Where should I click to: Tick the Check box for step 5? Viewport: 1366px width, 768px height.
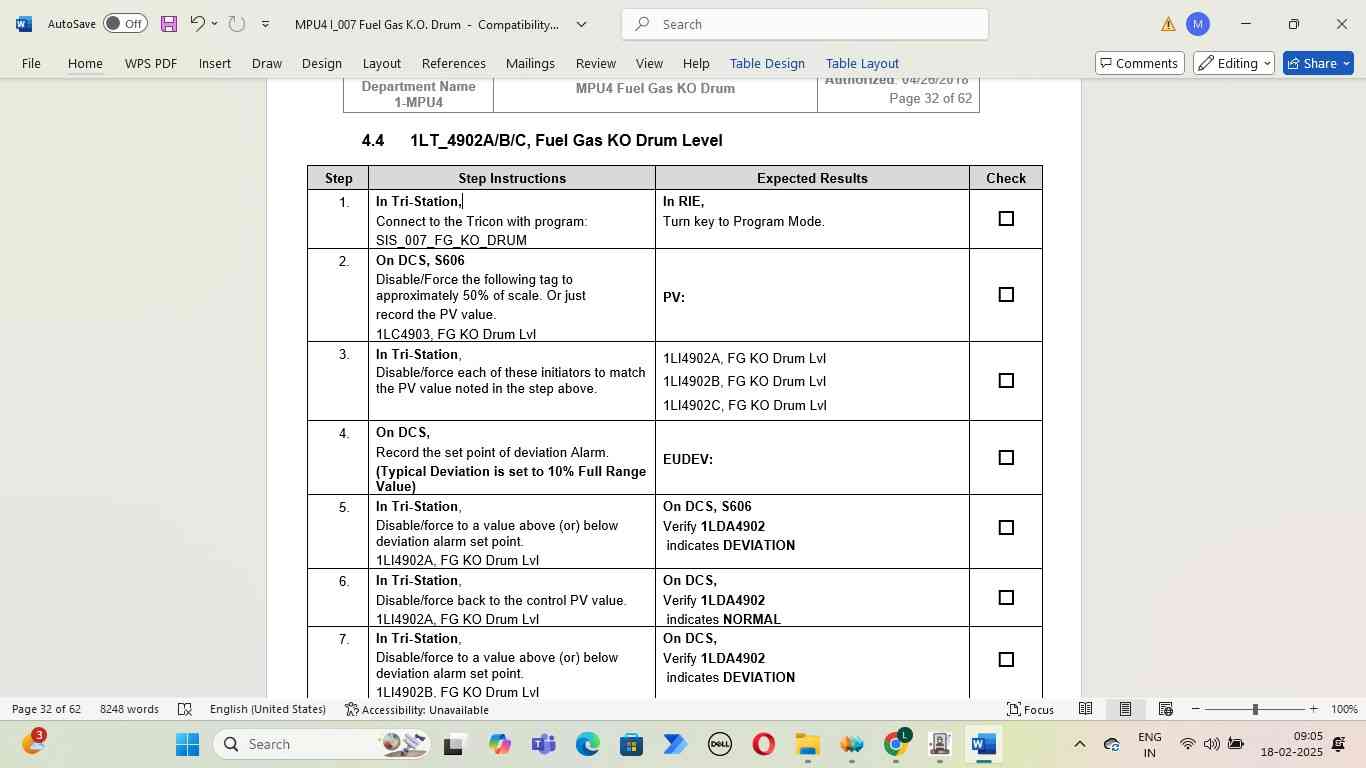point(1006,528)
